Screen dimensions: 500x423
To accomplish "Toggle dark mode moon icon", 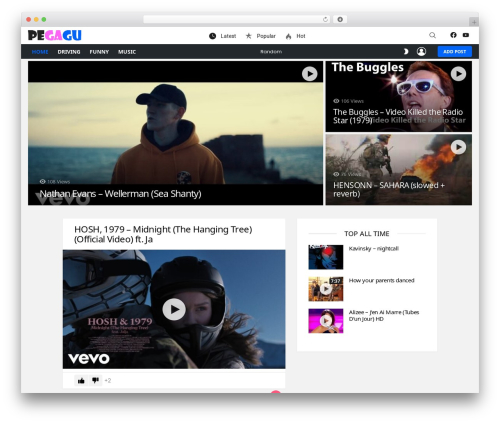I will [406, 51].
